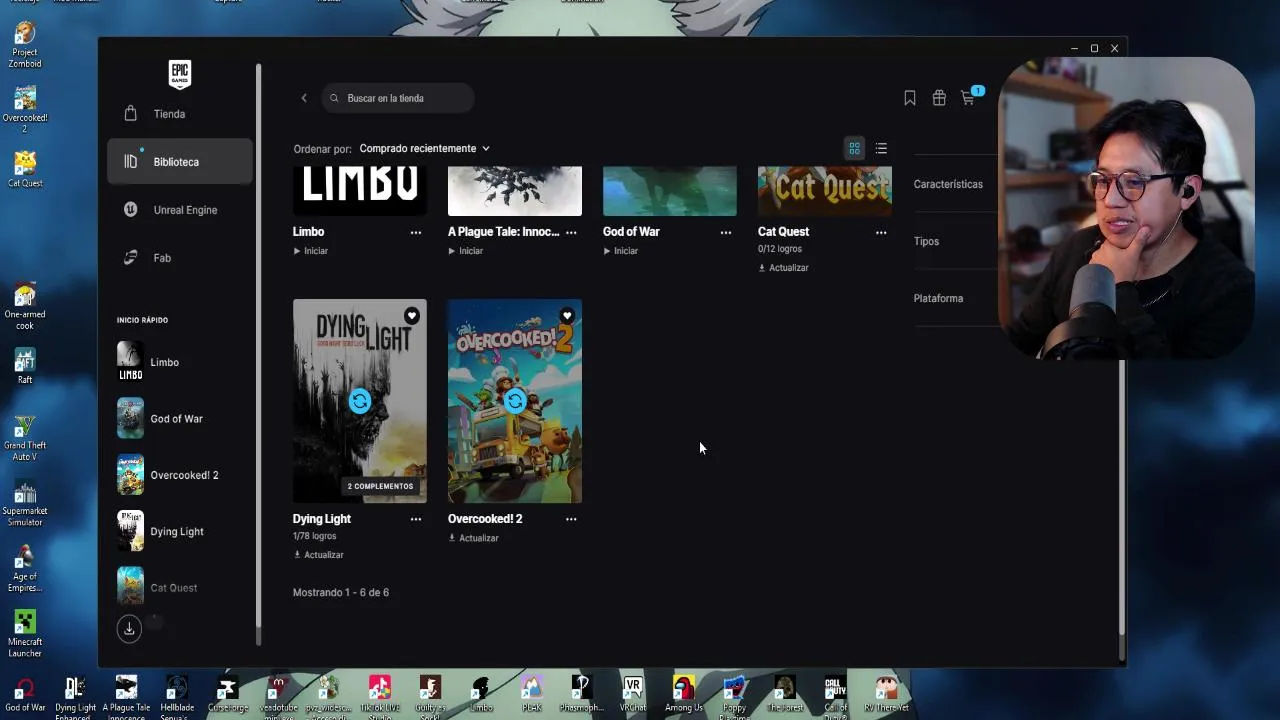Image resolution: width=1280 pixels, height=720 pixels.
Task: Click the Dying Light cover art
Action: click(x=360, y=401)
